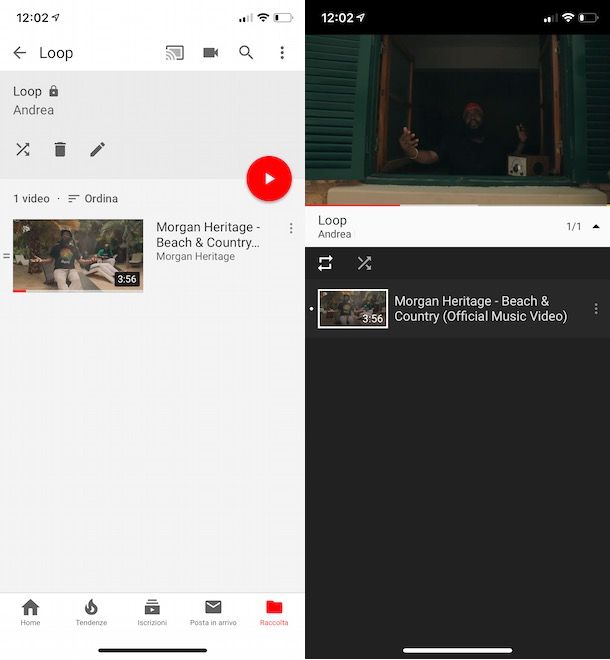Tap the Morgan Heritage channel name
This screenshot has height=660, width=610.
coord(195,256)
